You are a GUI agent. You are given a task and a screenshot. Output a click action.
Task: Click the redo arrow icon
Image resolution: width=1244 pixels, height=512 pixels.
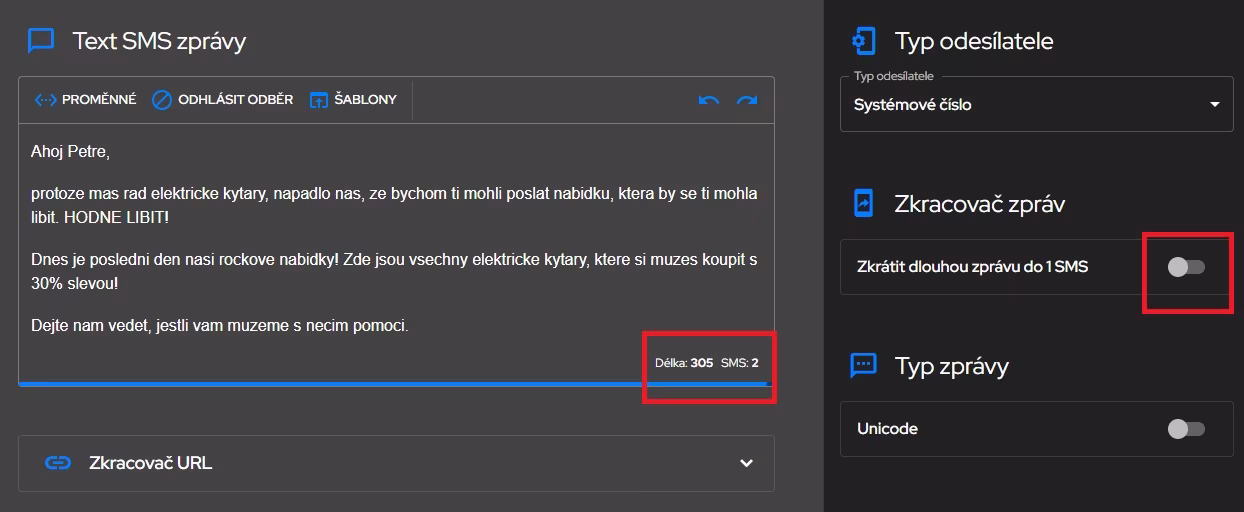point(746,100)
